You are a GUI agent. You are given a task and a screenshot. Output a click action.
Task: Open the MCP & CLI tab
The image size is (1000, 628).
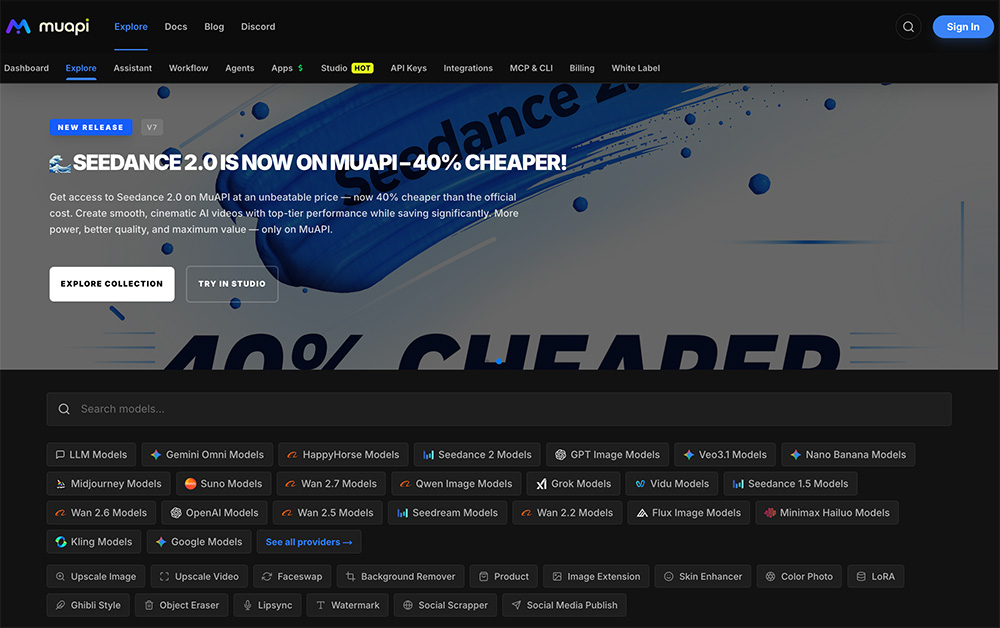(x=531, y=68)
